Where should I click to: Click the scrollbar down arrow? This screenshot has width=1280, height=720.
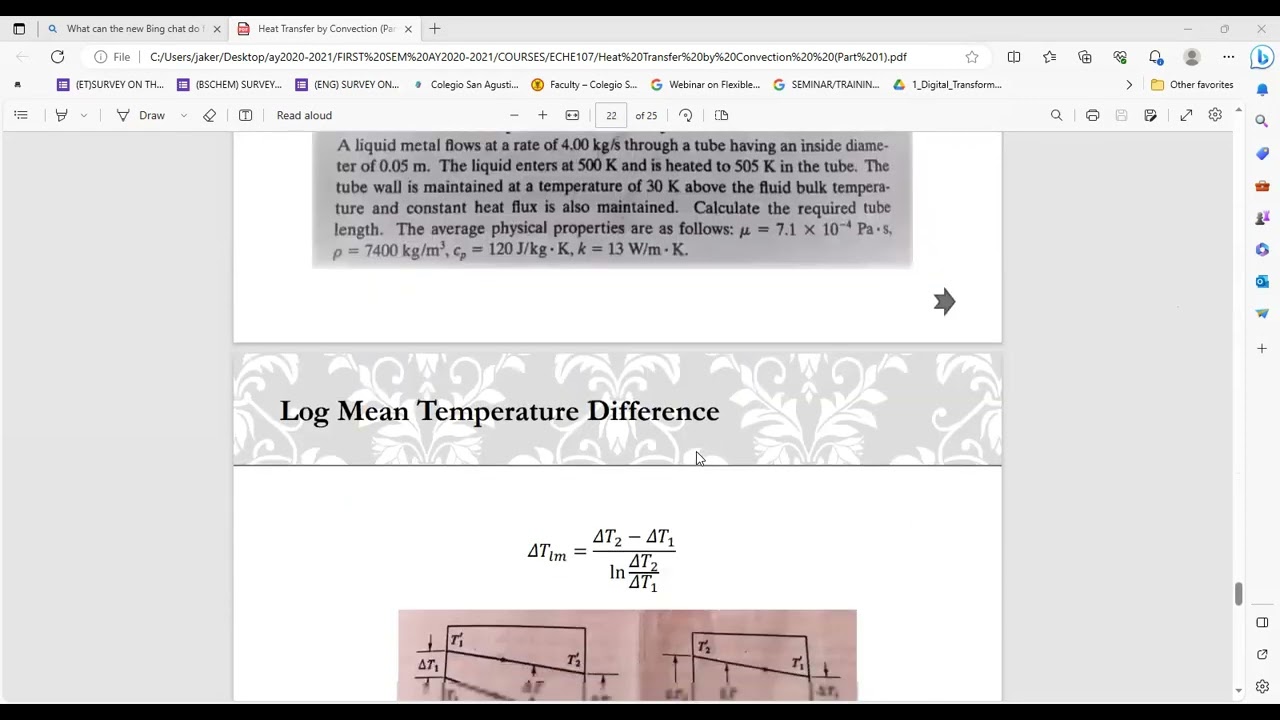pos(1238,690)
